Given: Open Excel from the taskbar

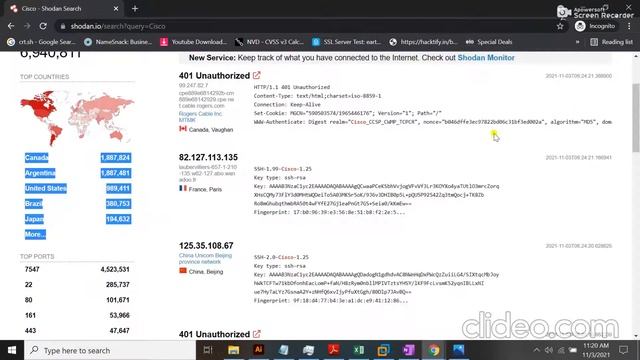Looking at the screenshot, I should coord(359,350).
